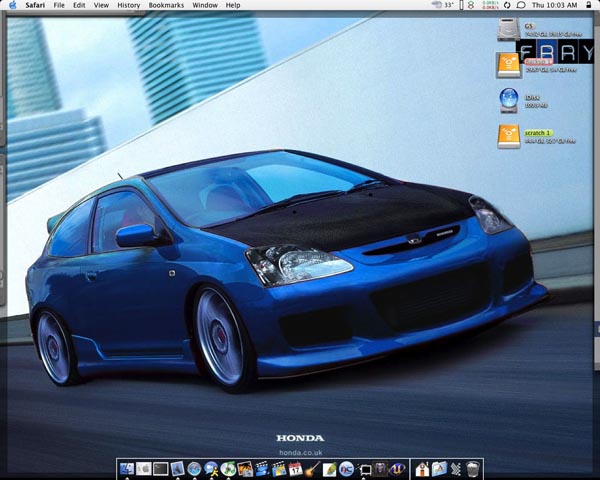Image resolution: width=600 pixels, height=480 pixels.
Task: Open iCal calendar in the dock
Action: click(296, 468)
